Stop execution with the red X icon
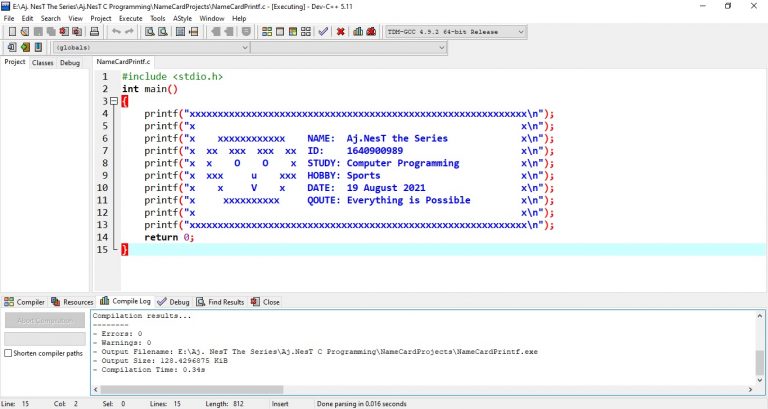Viewport: 768px width, 409px height. pos(341,32)
